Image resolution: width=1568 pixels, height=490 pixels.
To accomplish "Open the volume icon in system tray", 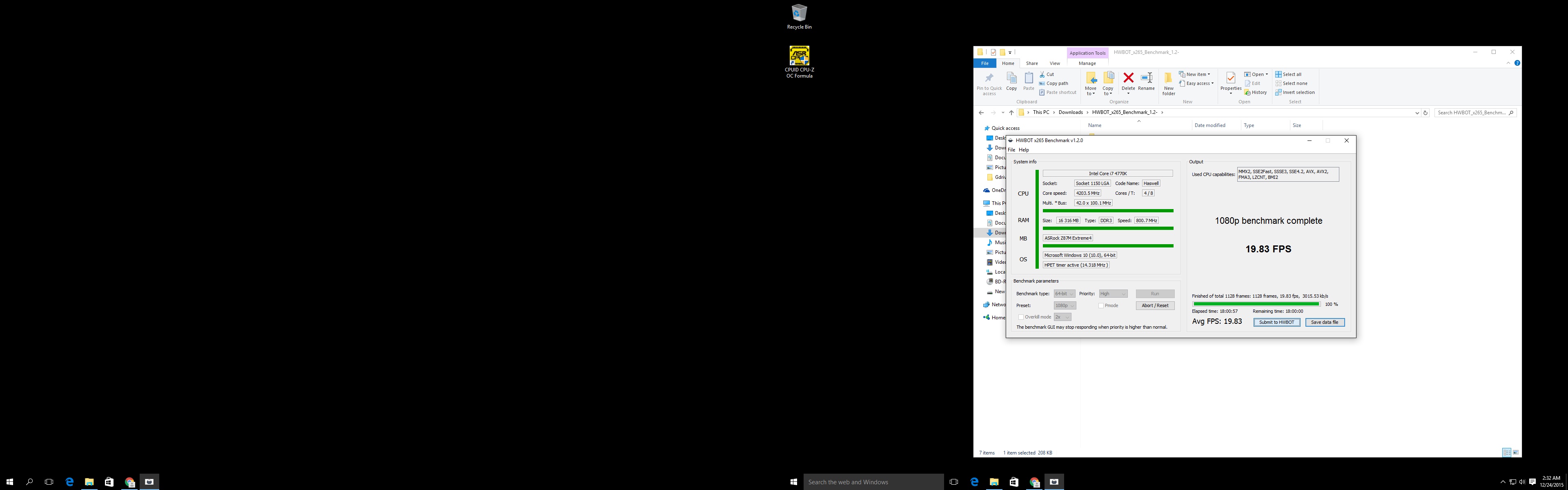I will click(x=1522, y=482).
